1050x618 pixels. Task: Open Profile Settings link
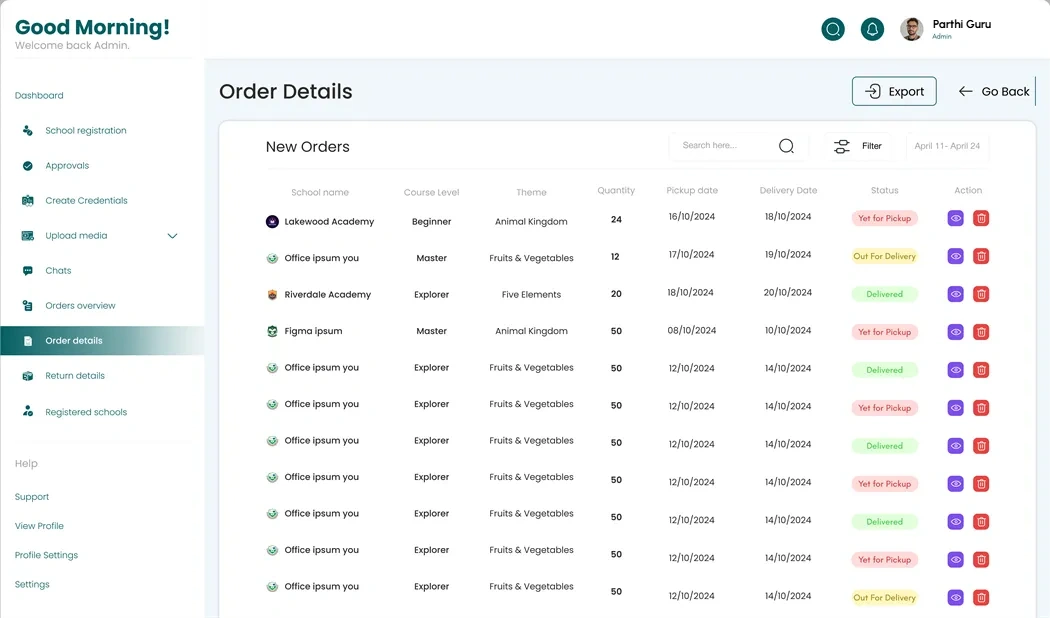point(46,555)
